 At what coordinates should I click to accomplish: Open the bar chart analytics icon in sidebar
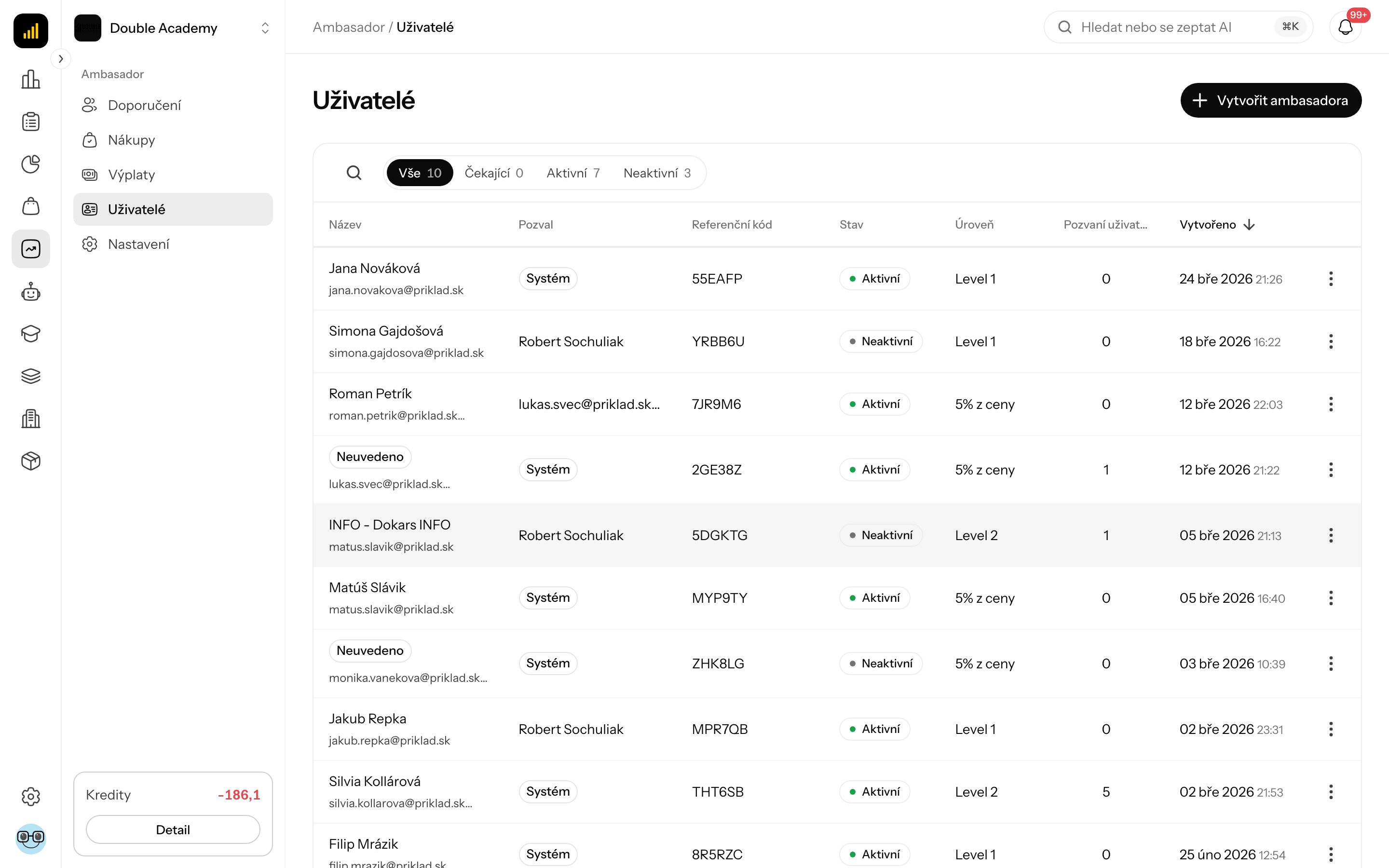(x=30, y=79)
